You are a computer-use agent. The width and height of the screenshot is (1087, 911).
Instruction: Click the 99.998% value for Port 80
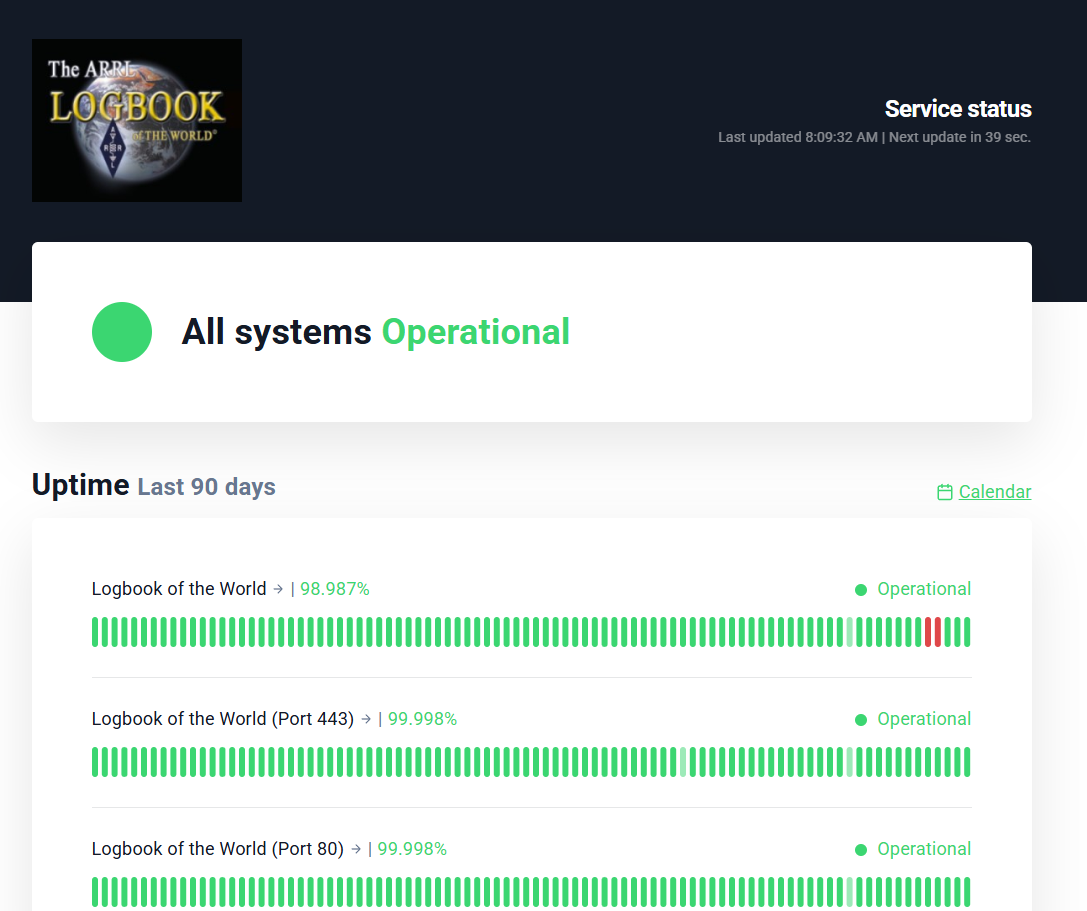[412, 849]
